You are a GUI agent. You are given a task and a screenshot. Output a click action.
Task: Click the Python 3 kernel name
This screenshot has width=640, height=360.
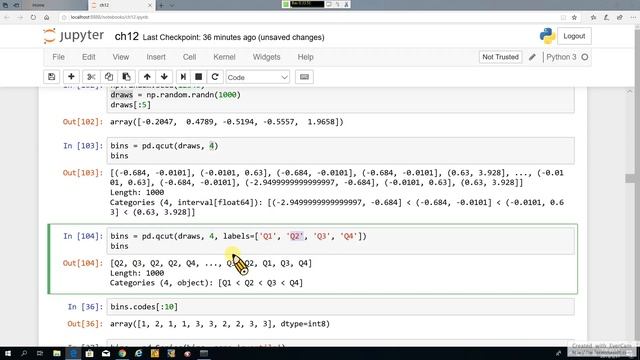click(x=561, y=57)
